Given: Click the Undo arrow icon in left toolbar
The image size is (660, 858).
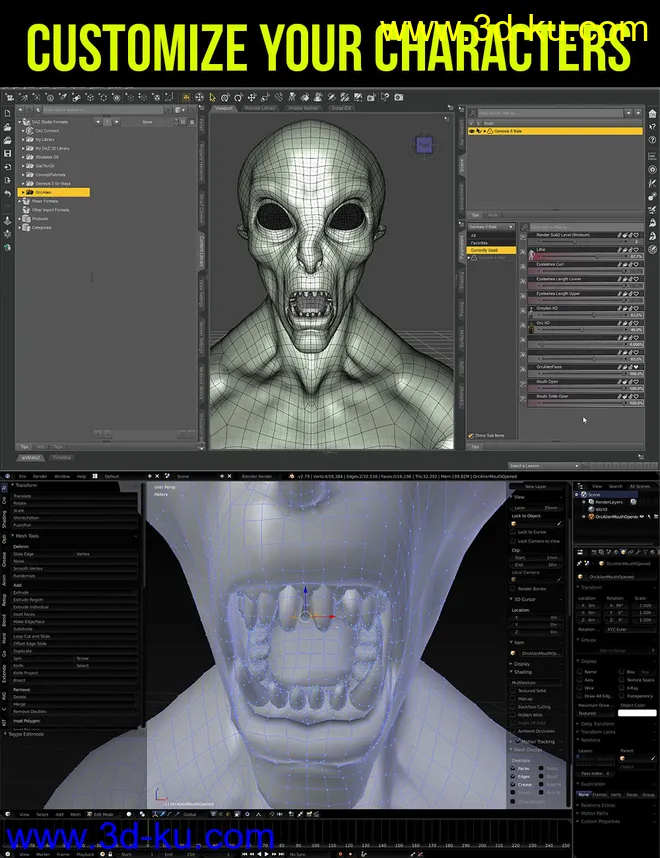Looking at the screenshot, I should pyautogui.click(x=7, y=192).
